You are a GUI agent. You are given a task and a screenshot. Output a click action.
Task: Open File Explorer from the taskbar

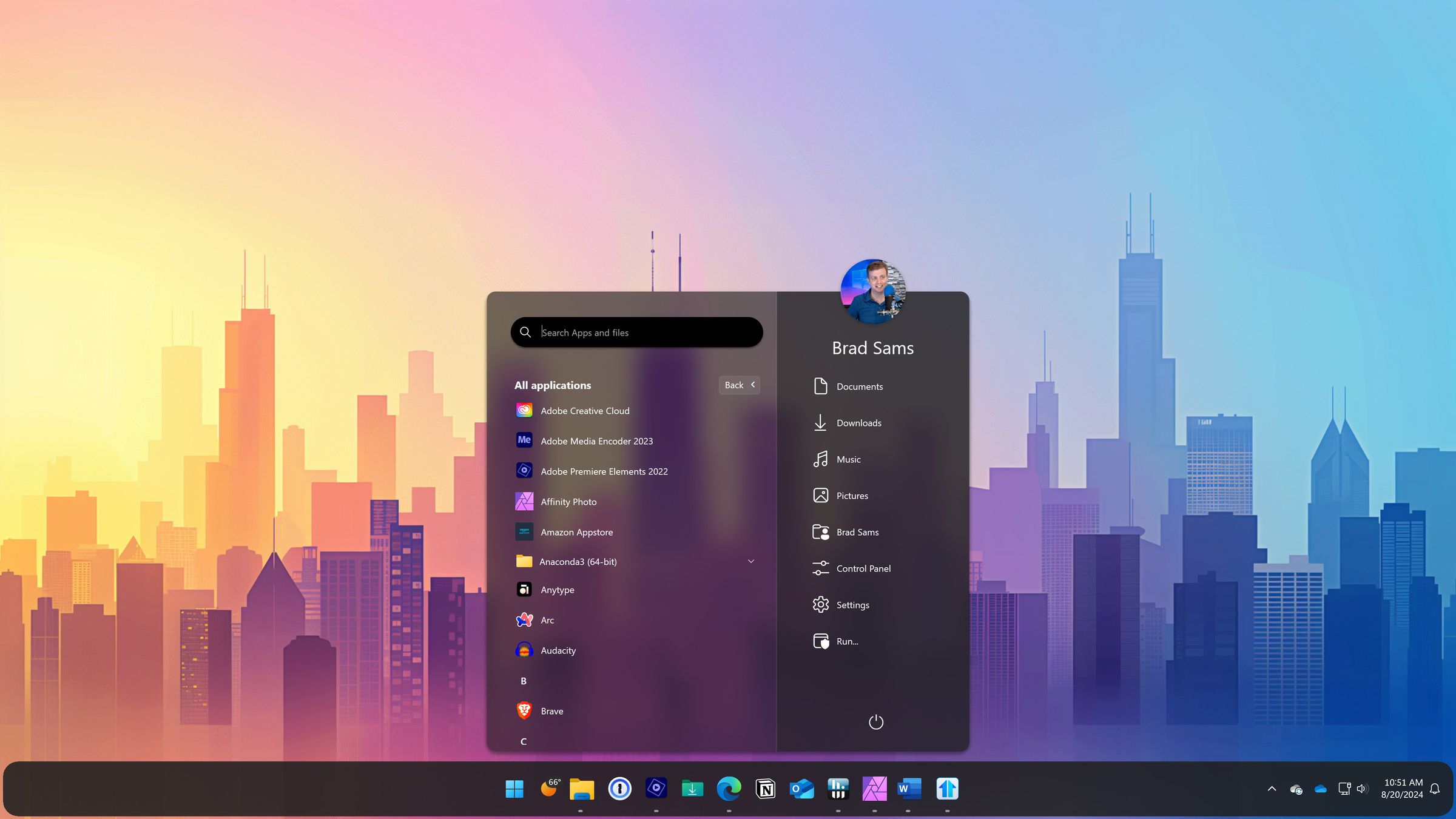tap(581, 789)
